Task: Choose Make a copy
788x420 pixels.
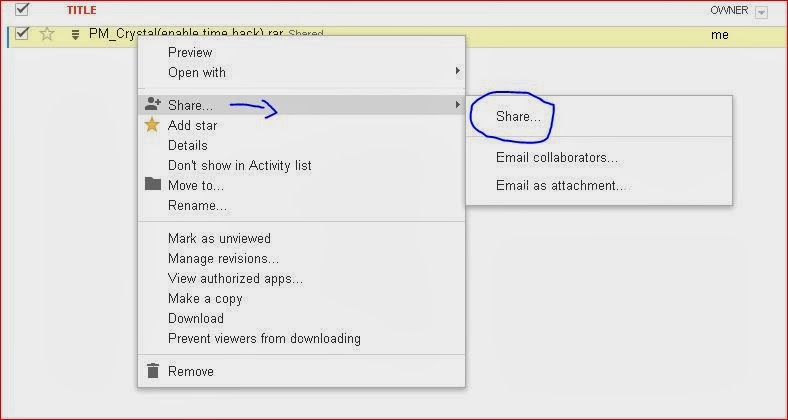Action: [205, 298]
